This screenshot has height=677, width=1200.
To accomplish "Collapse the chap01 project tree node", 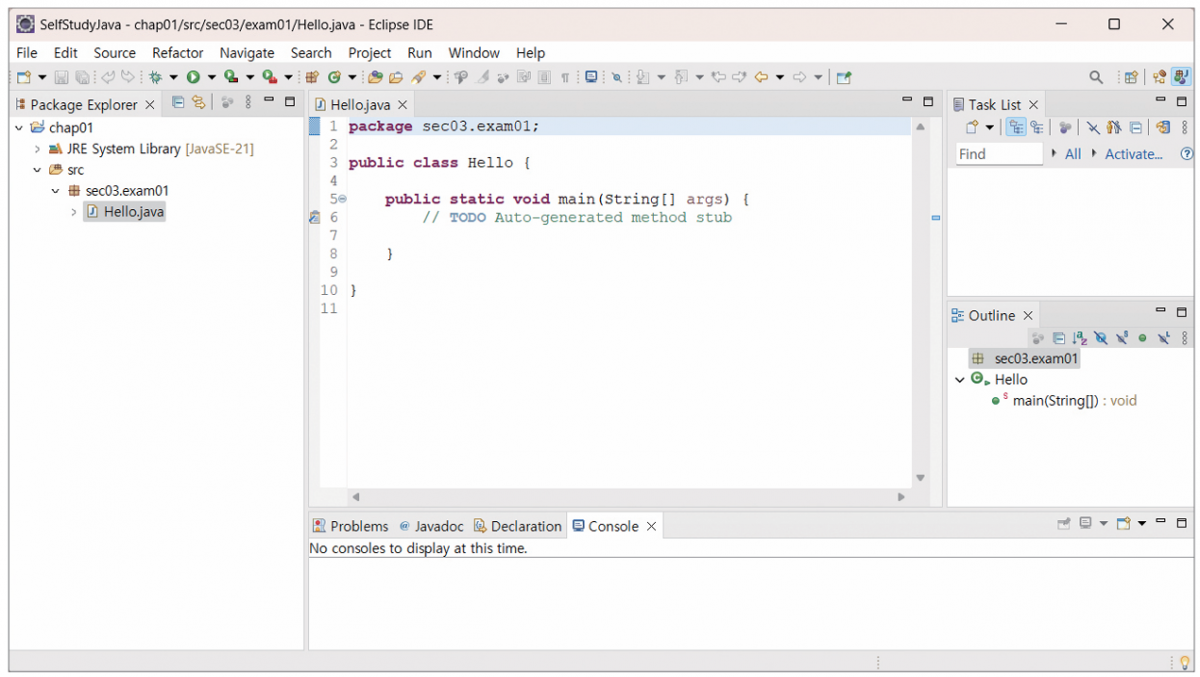I will [19, 128].
